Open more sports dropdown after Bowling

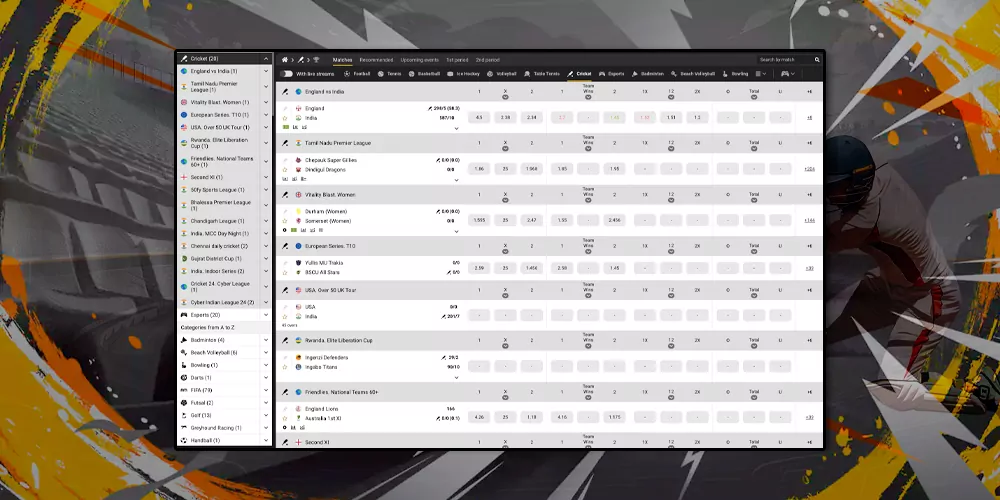761,74
